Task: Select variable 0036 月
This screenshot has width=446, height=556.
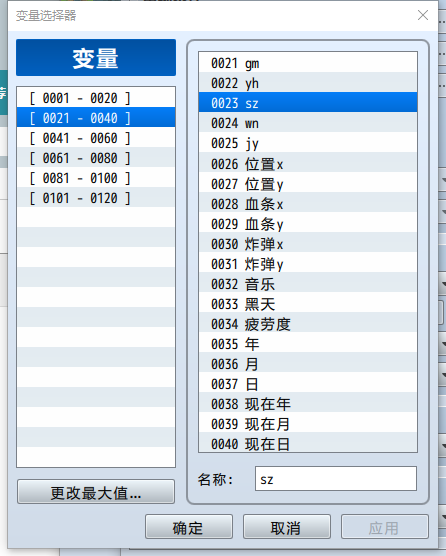Action: coord(308,363)
